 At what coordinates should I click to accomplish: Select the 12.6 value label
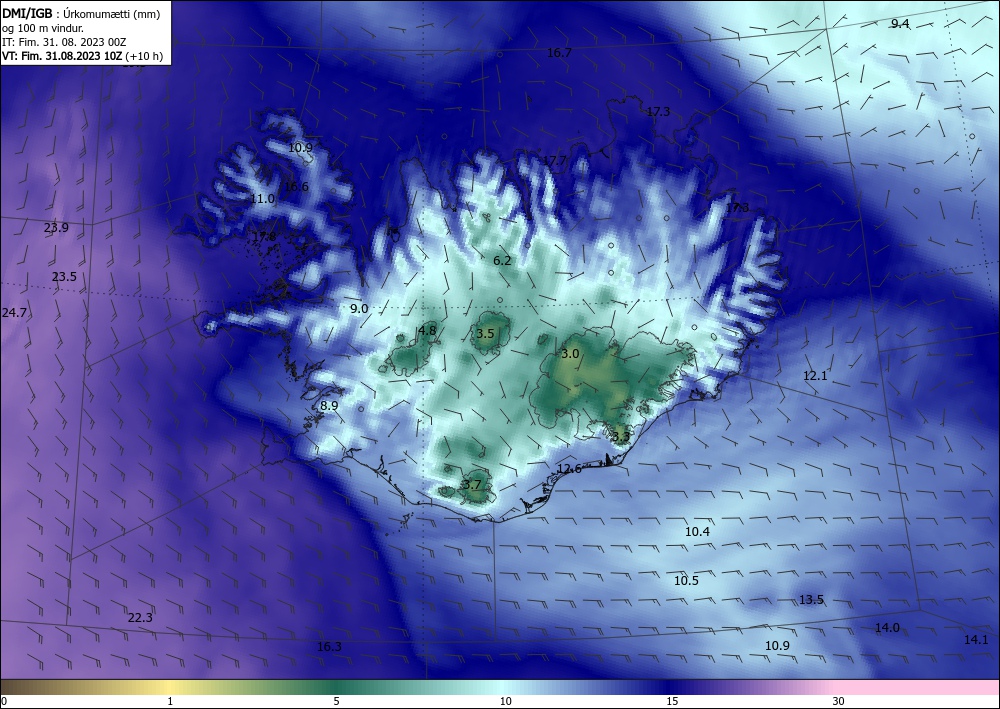[570, 469]
